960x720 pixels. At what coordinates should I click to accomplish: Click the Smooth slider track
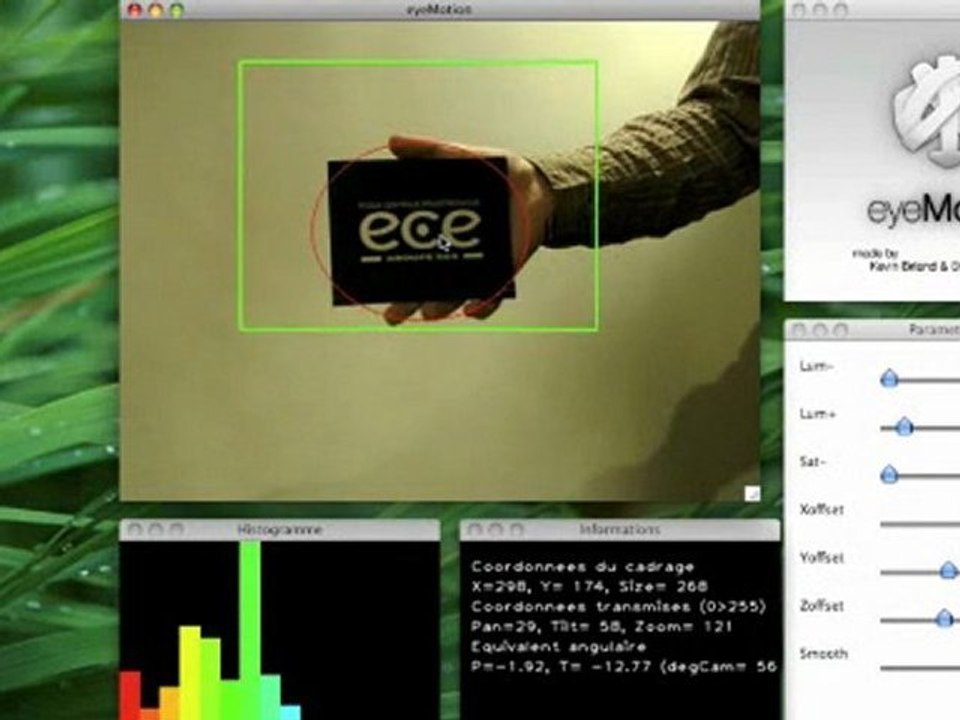(x=920, y=668)
